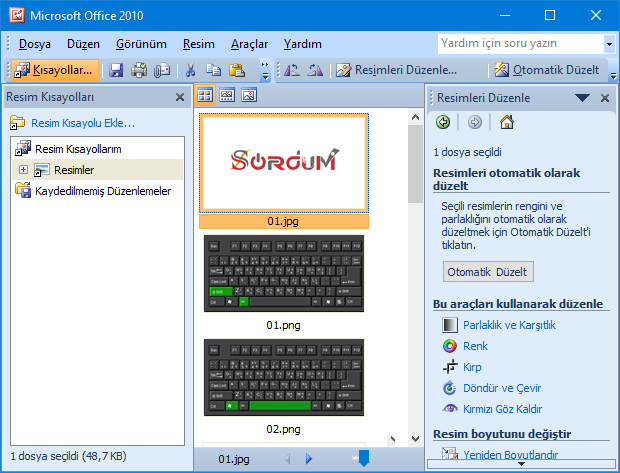This screenshot has width=620, height=473.
Task: Close the Resim Kısayolları pane
Action: (x=180, y=97)
